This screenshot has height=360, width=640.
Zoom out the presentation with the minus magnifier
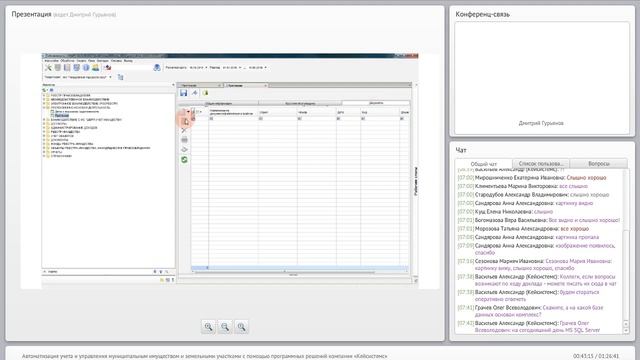coord(225,327)
